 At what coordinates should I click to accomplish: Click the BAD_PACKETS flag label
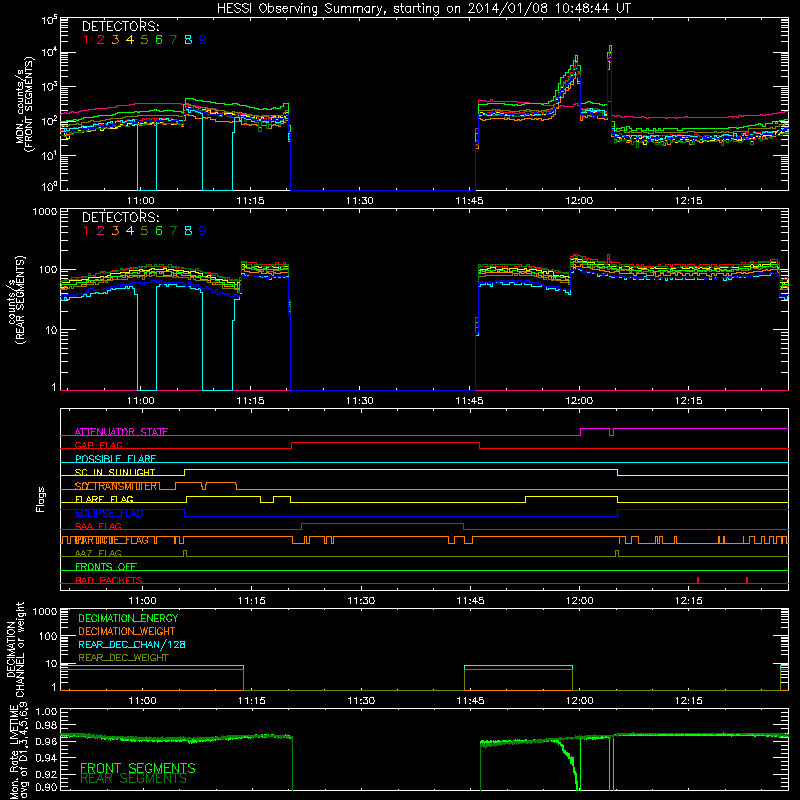click(109, 580)
